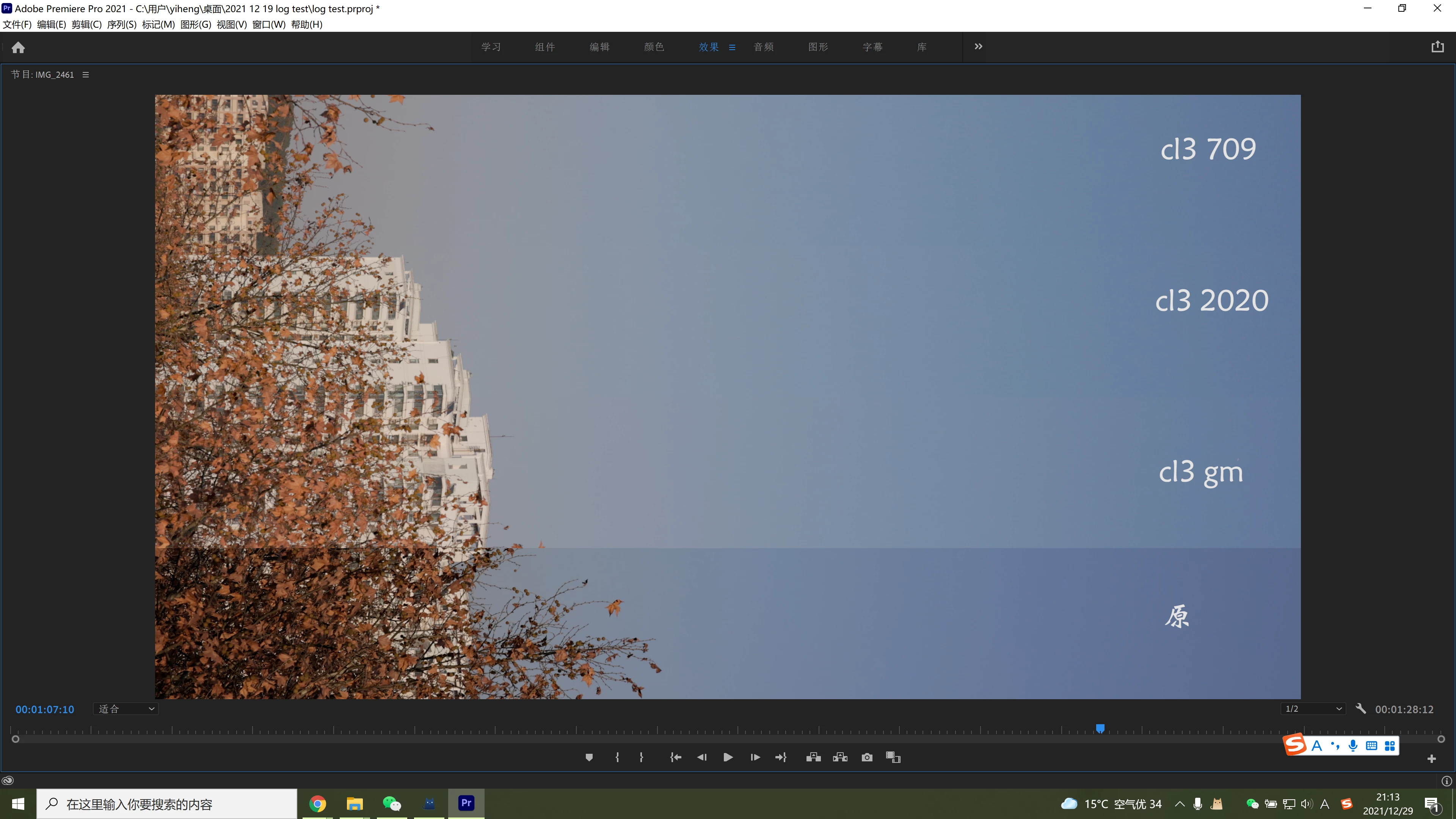Open the 1/2 playback resolution dropdown
Screen dimensions: 1456x819
tap(1312, 709)
